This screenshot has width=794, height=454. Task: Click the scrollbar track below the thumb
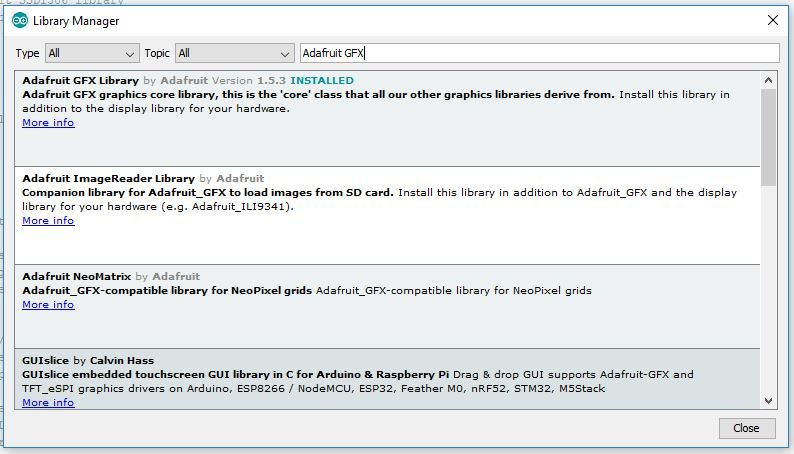[x=768, y=288]
